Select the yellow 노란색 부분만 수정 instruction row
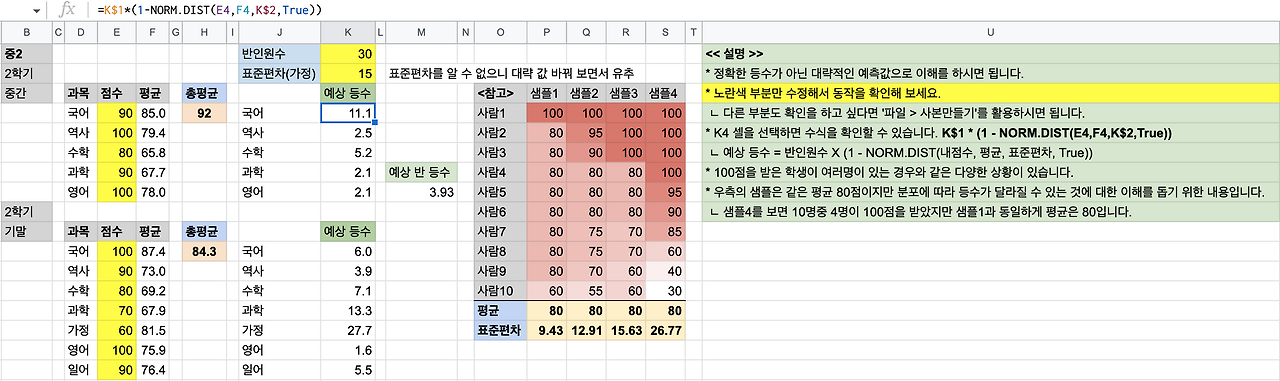Viewport: 1280px width, 381px height. (x=990, y=93)
